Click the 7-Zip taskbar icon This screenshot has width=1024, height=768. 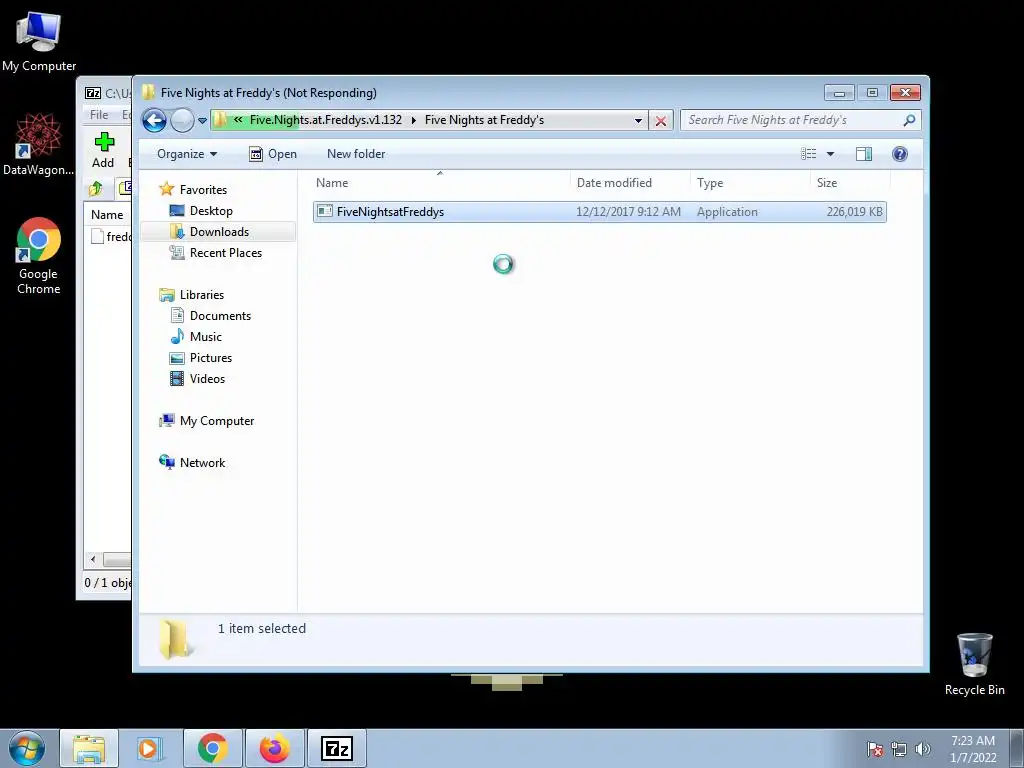click(x=337, y=748)
